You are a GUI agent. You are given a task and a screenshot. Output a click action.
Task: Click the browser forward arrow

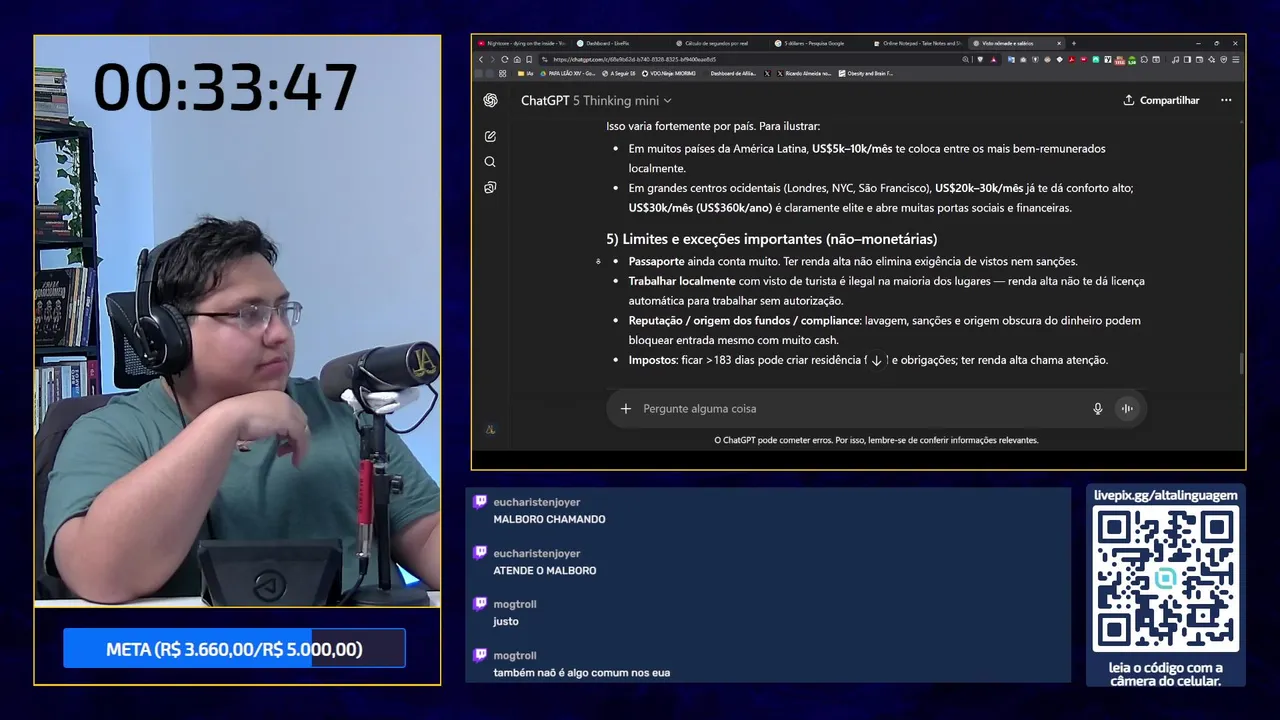point(492,59)
